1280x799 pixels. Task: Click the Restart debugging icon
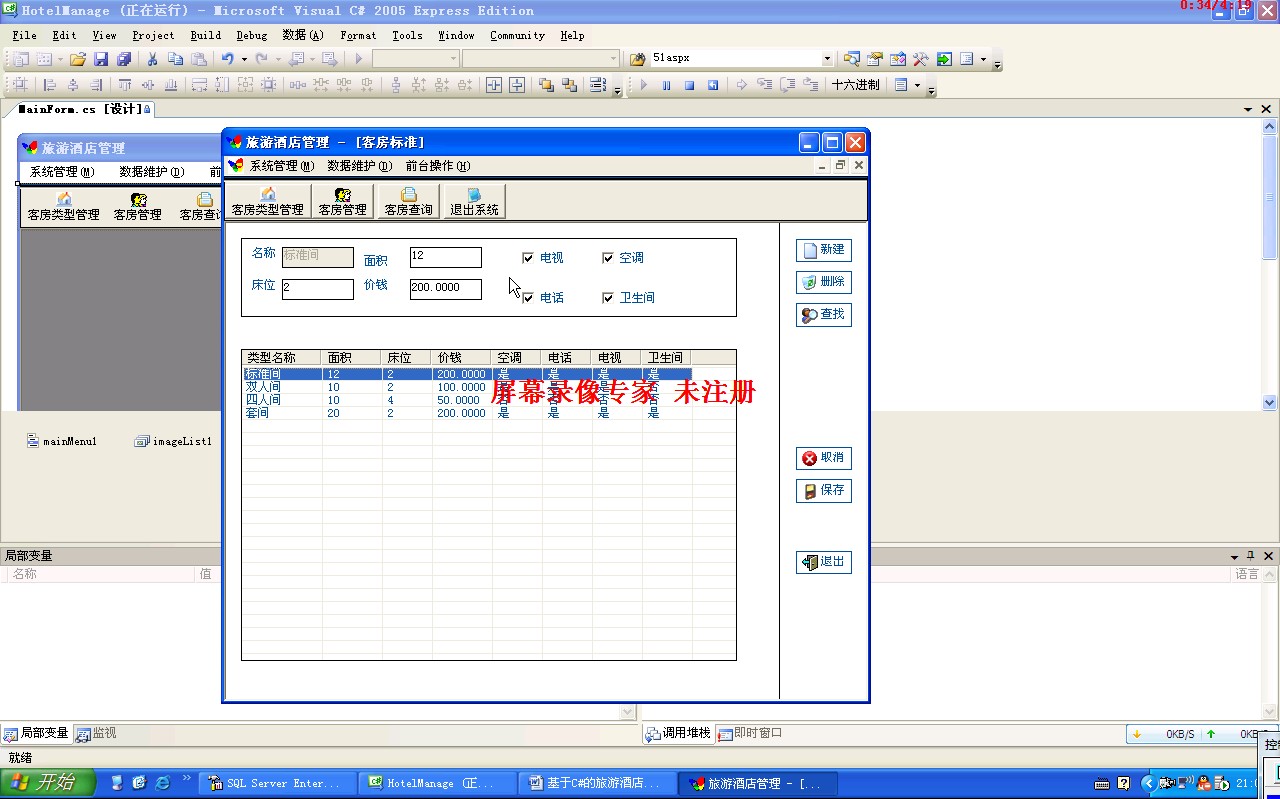pos(713,85)
